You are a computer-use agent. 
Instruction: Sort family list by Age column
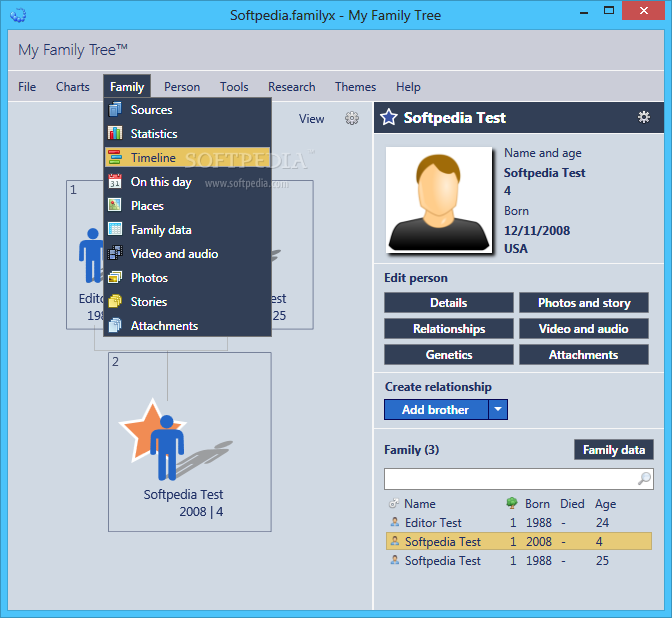coord(605,504)
